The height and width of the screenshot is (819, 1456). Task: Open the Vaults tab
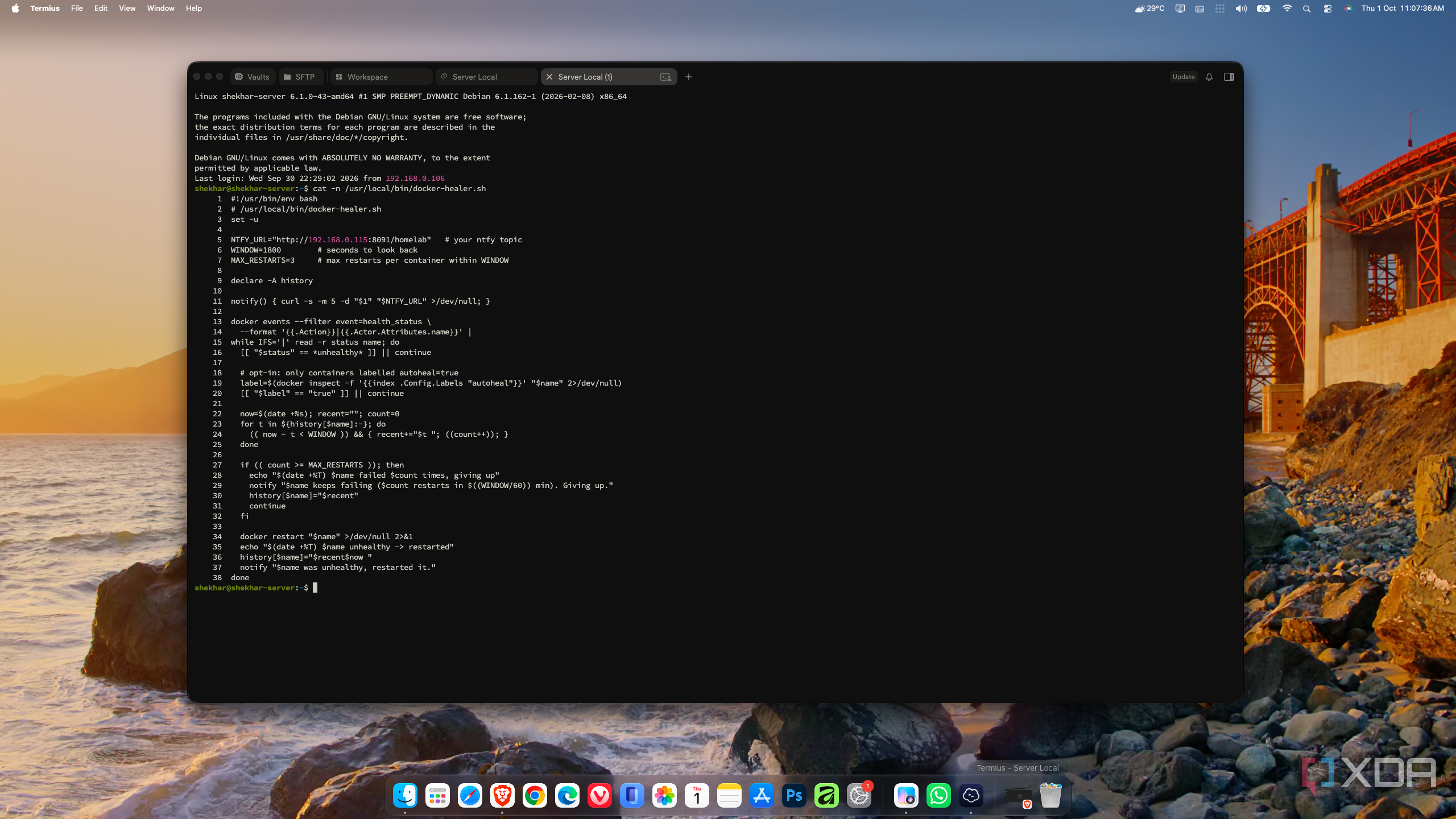(253, 77)
